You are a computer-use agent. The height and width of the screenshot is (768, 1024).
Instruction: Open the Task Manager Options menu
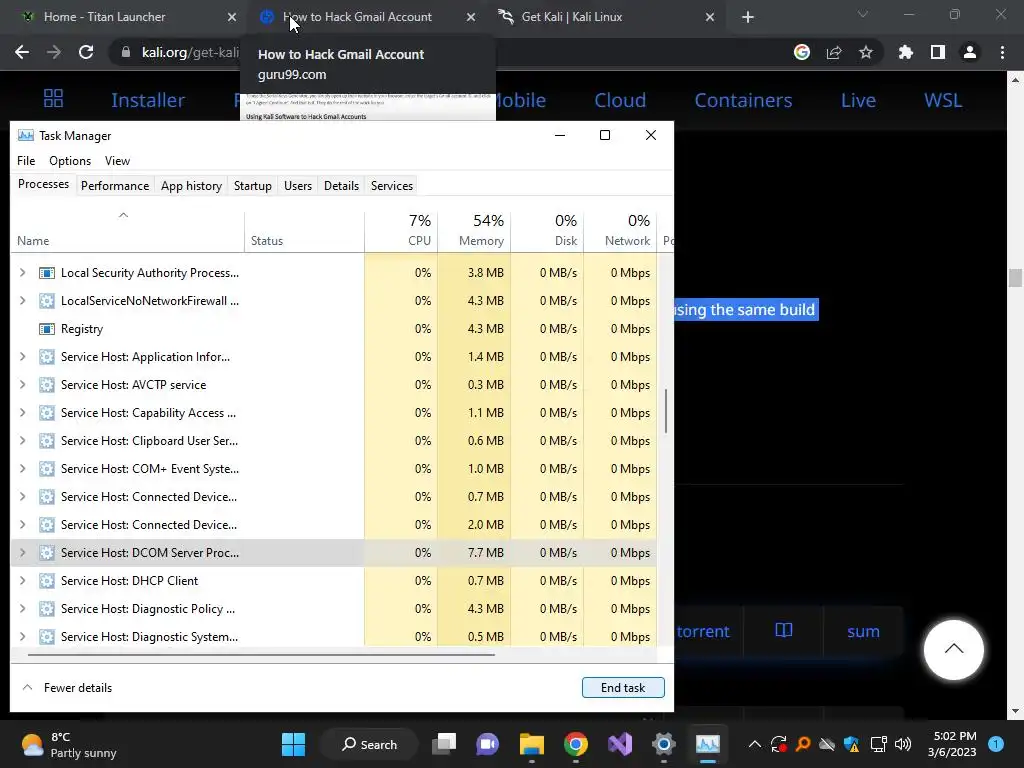[70, 161]
